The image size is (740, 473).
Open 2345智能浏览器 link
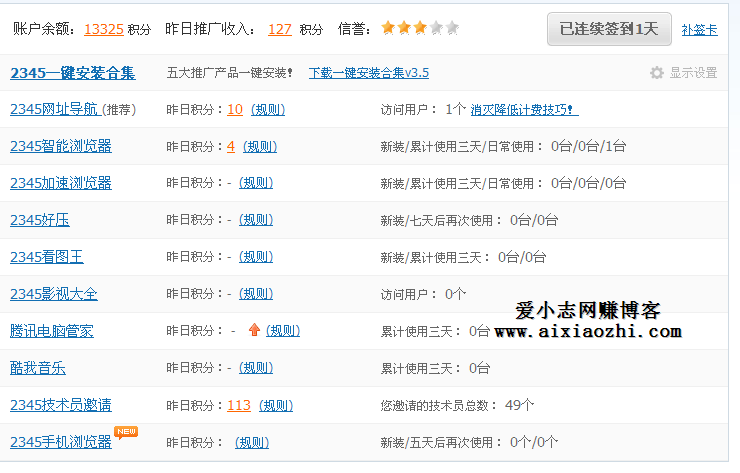61,146
